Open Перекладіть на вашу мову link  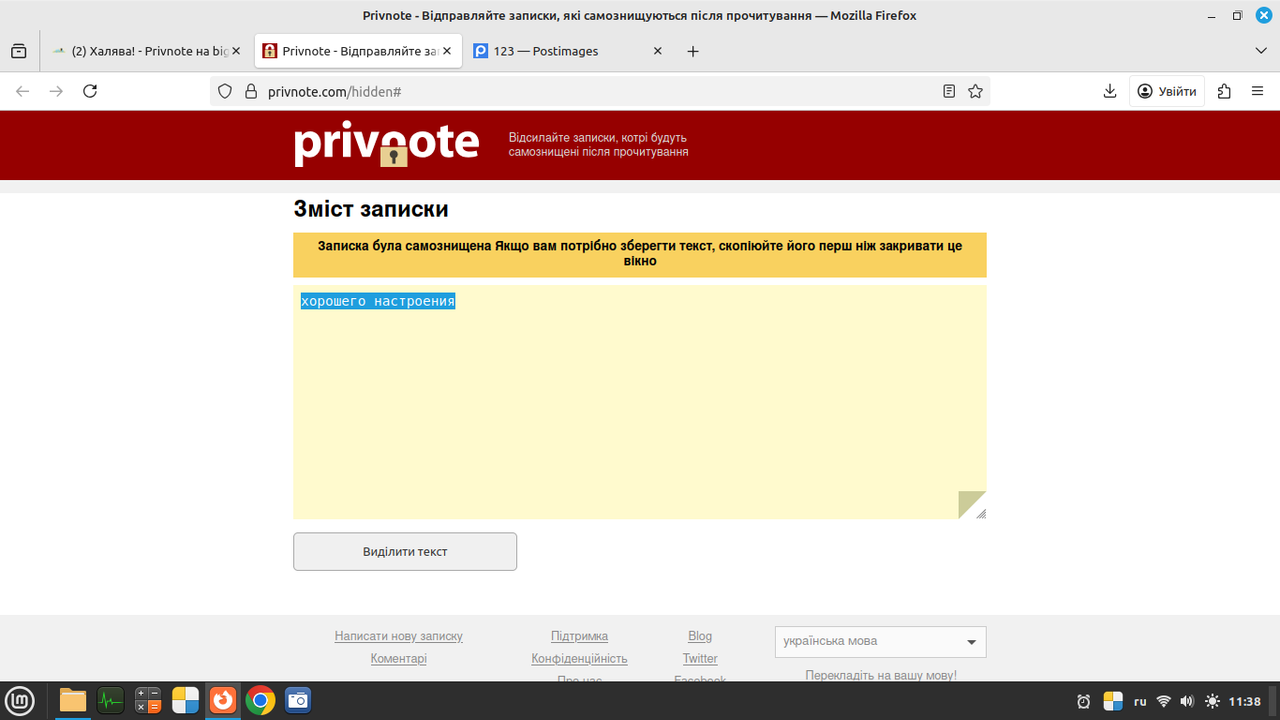pyautogui.click(x=881, y=675)
